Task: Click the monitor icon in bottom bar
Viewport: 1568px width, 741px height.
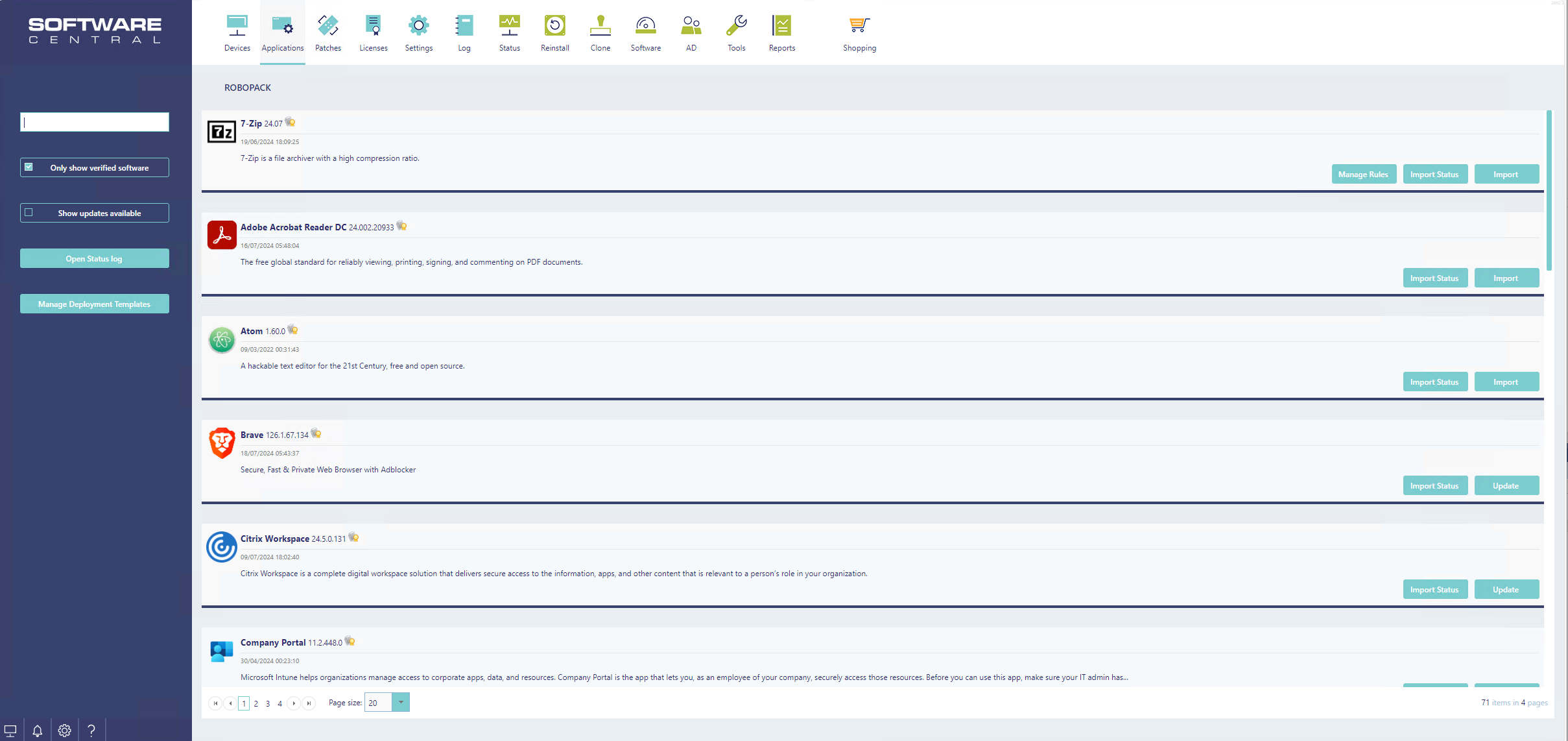Action: 10,731
